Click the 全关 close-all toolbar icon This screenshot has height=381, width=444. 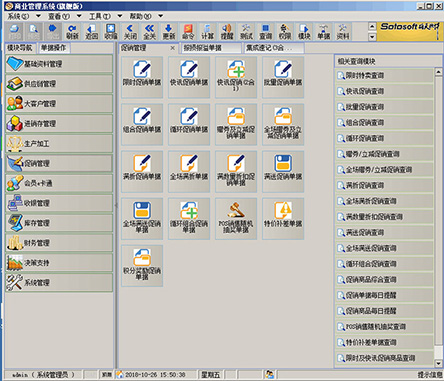click(150, 32)
